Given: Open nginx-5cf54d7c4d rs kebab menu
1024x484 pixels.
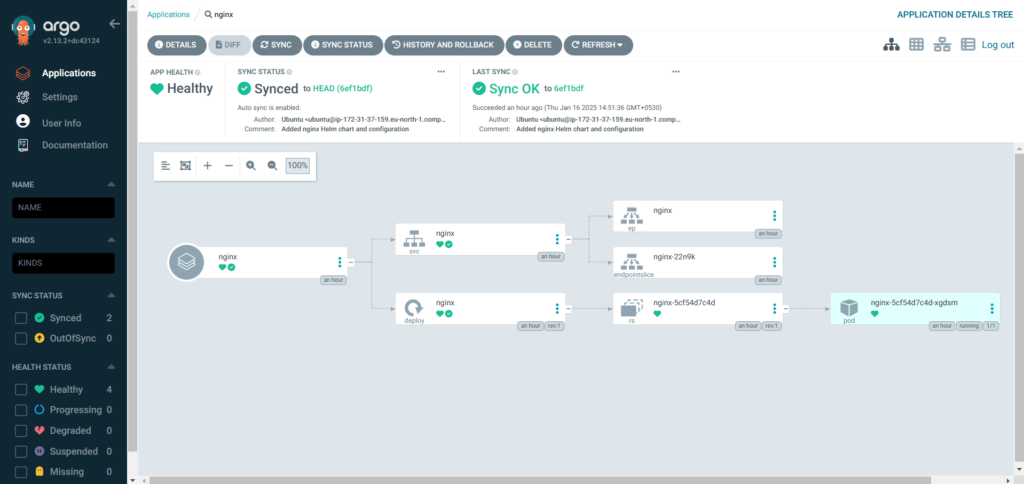Looking at the screenshot, I should (775, 308).
